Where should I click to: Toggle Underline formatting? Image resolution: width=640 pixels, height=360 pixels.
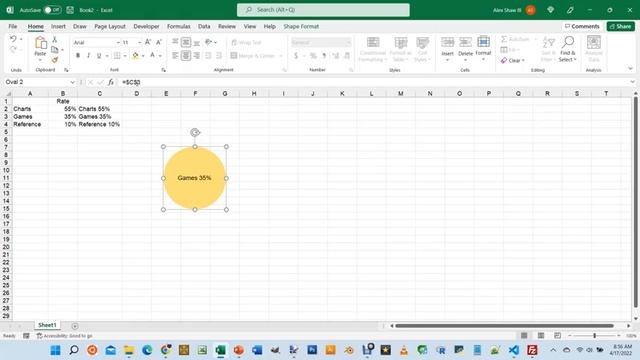pos(99,56)
